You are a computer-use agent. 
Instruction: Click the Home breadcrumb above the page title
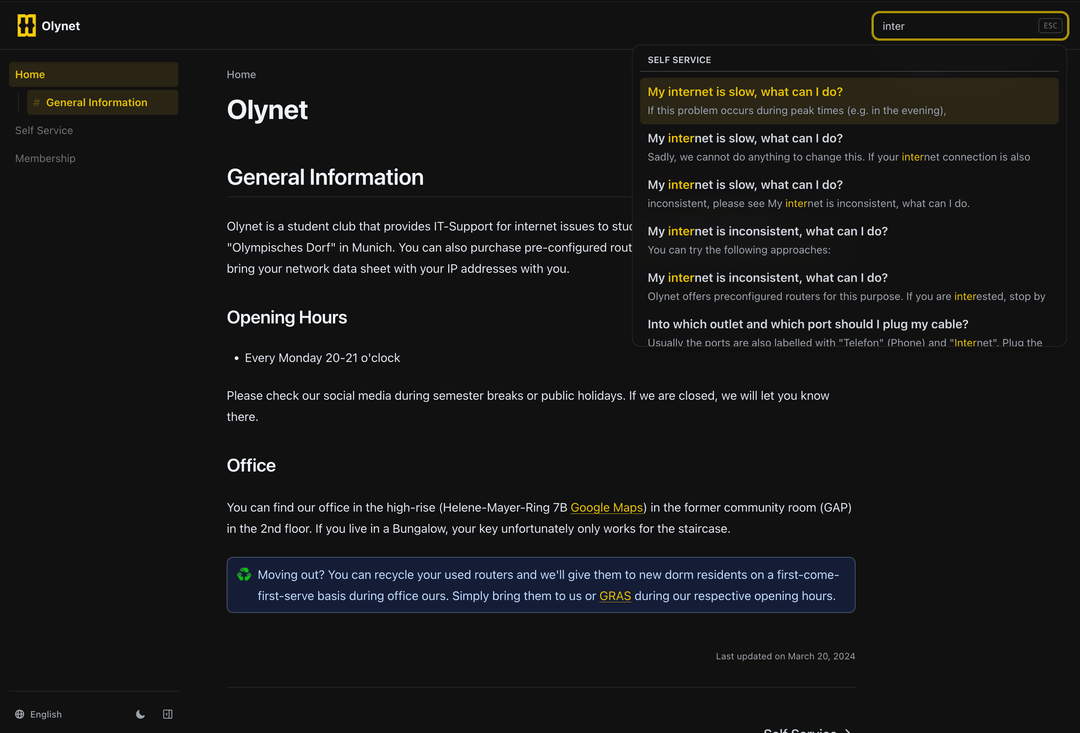[241, 74]
